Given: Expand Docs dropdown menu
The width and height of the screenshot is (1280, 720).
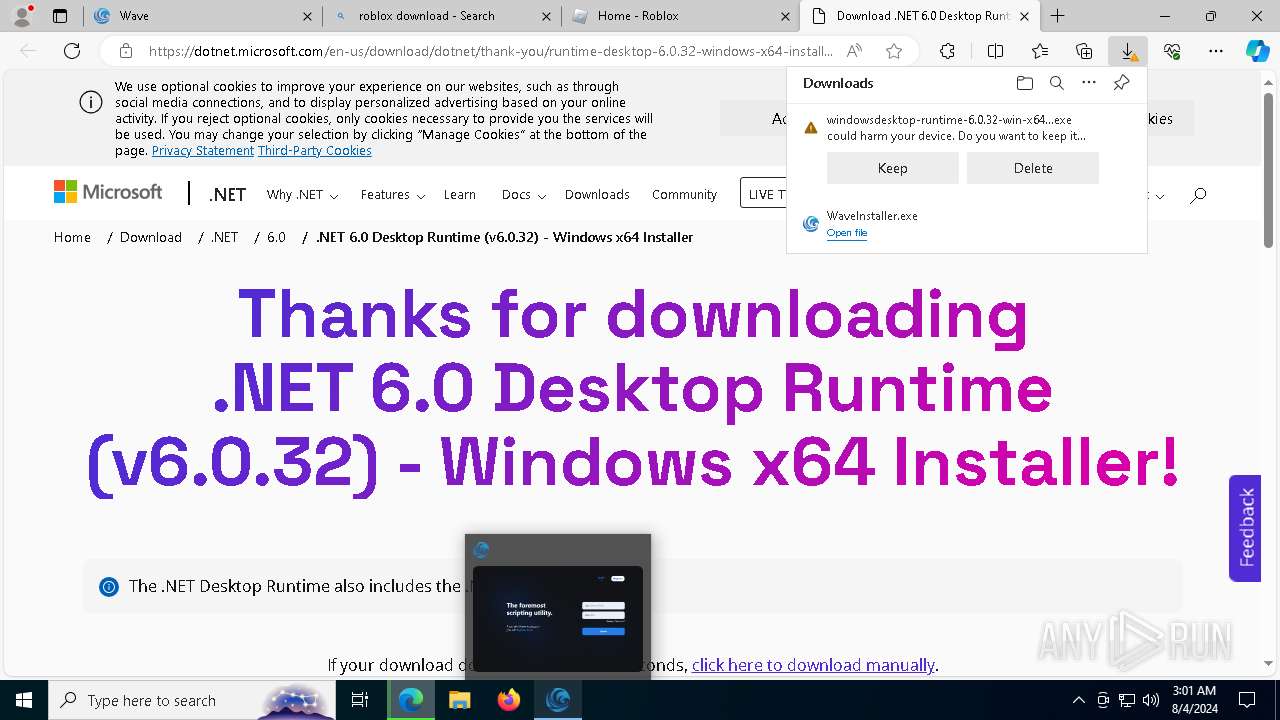Looking at the screenshot, I should tap(523, 195).
